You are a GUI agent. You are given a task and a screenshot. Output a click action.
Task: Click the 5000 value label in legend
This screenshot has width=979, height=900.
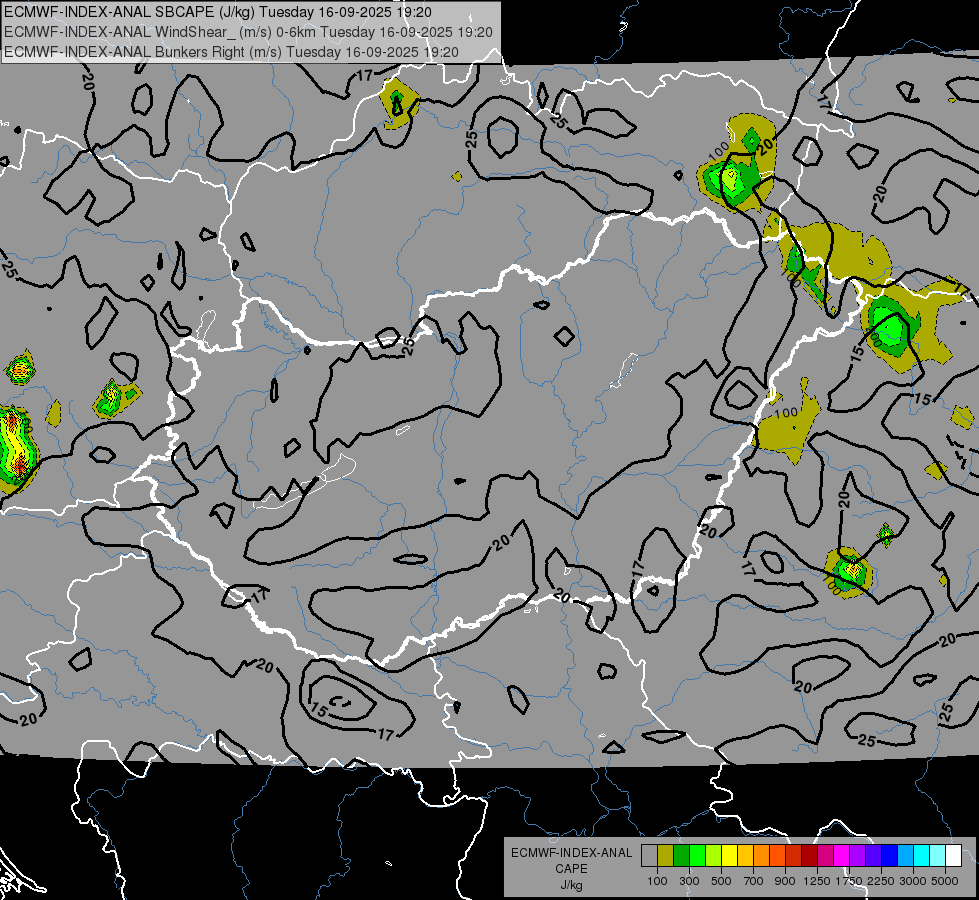tap(945, 881)
